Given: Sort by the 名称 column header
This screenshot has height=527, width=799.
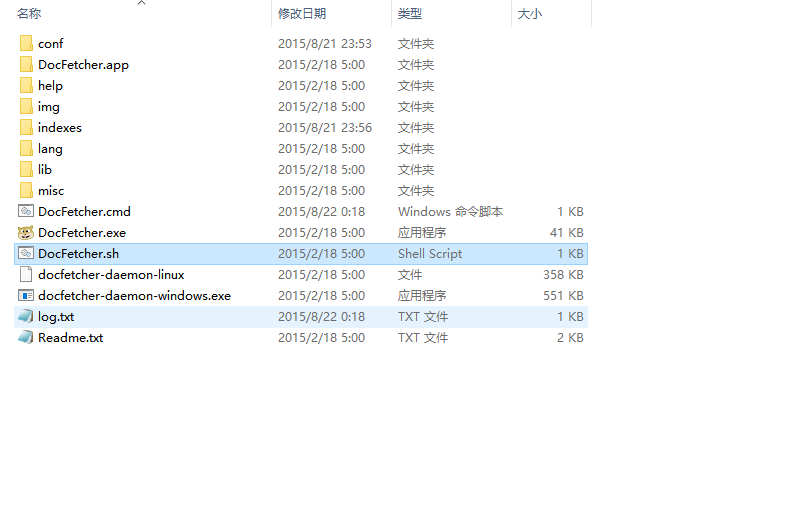Looking at the screenshot, I should click(x=29, y=14).
